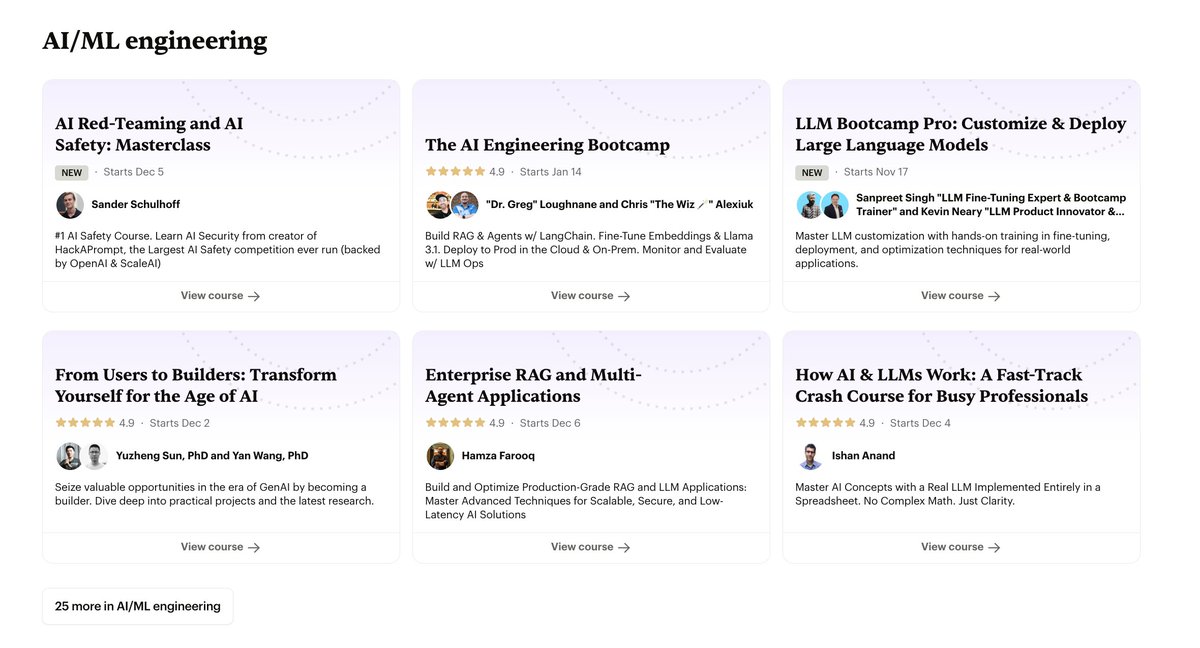This screenshot has width=1200, height=648.
Task: Open View course for How AI & LLMs Work
Action: click(961, 547)
